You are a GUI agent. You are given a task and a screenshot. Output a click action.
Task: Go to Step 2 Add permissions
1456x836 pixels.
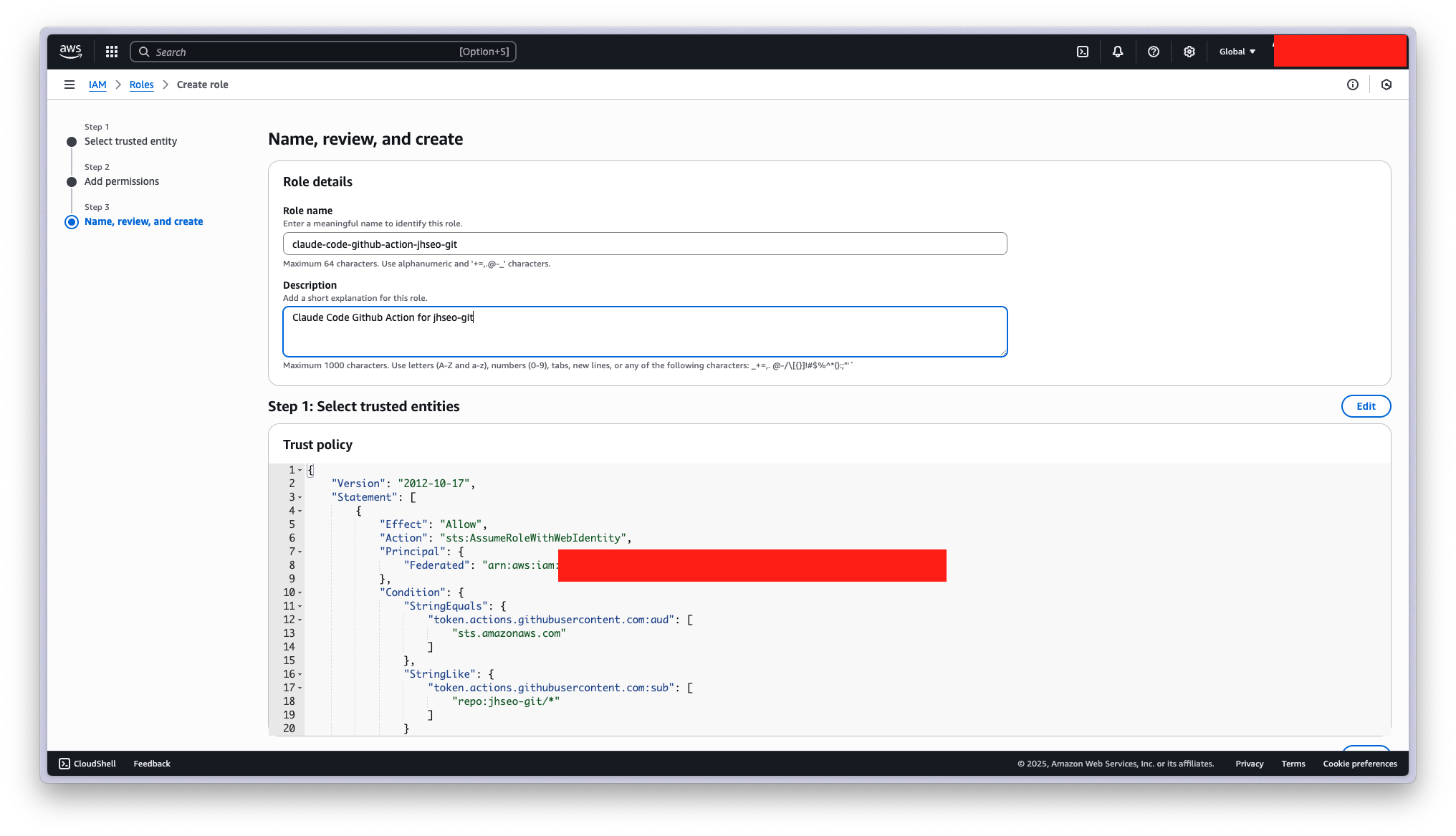point(122,181)
